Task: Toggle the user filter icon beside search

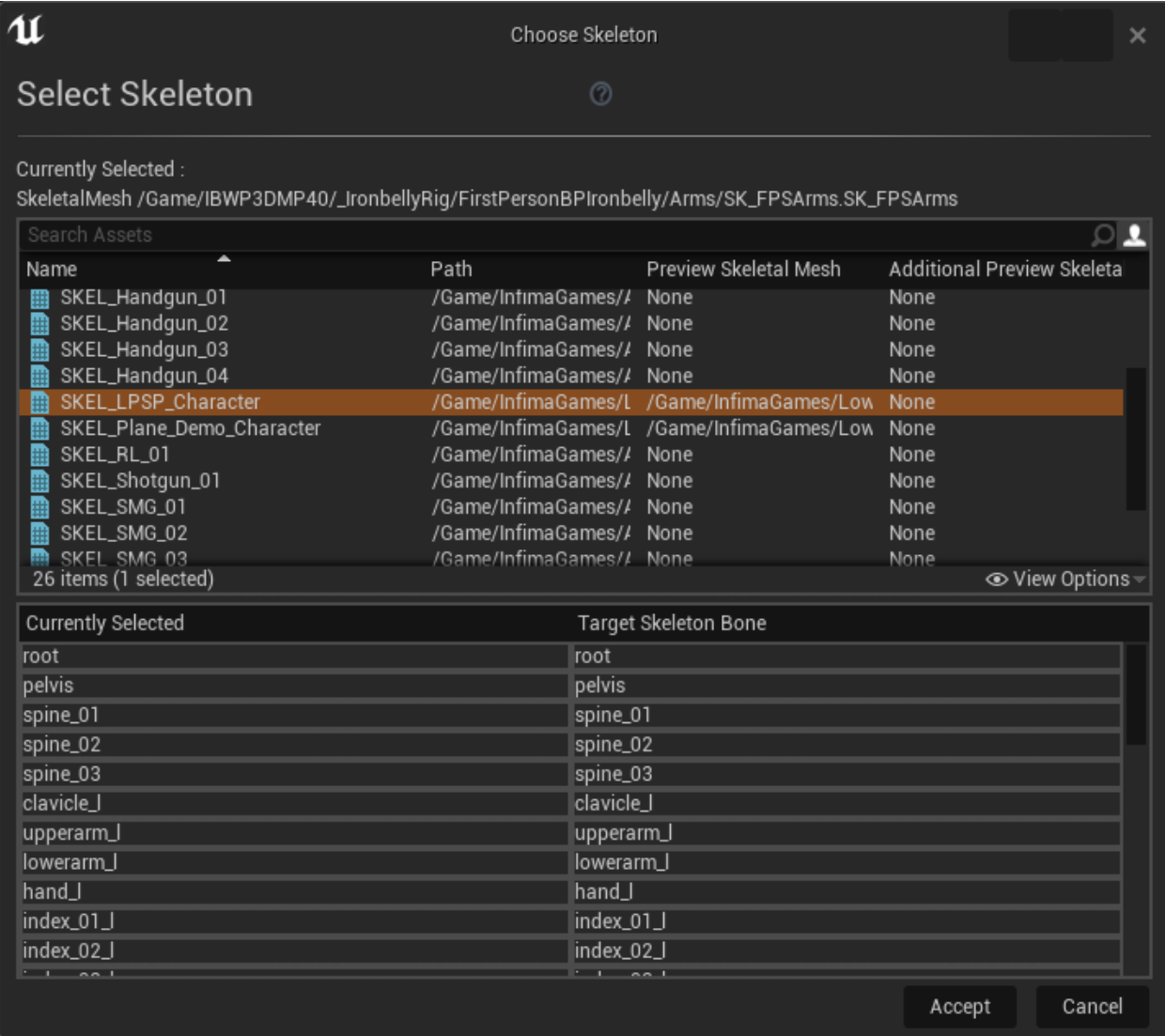Action: pos(1135,235)
